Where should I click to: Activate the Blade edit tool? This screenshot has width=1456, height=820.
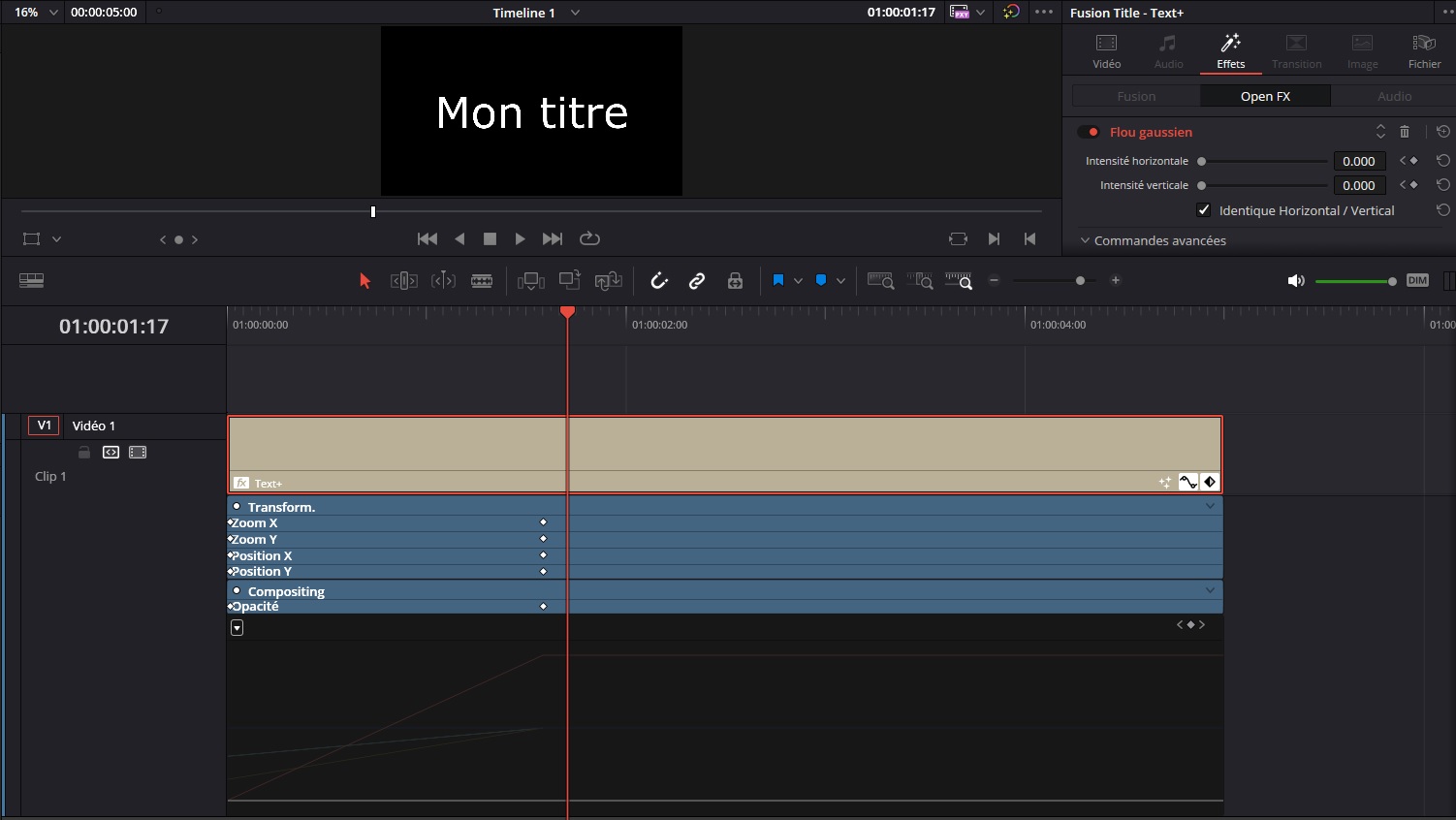tap(482, 281)
